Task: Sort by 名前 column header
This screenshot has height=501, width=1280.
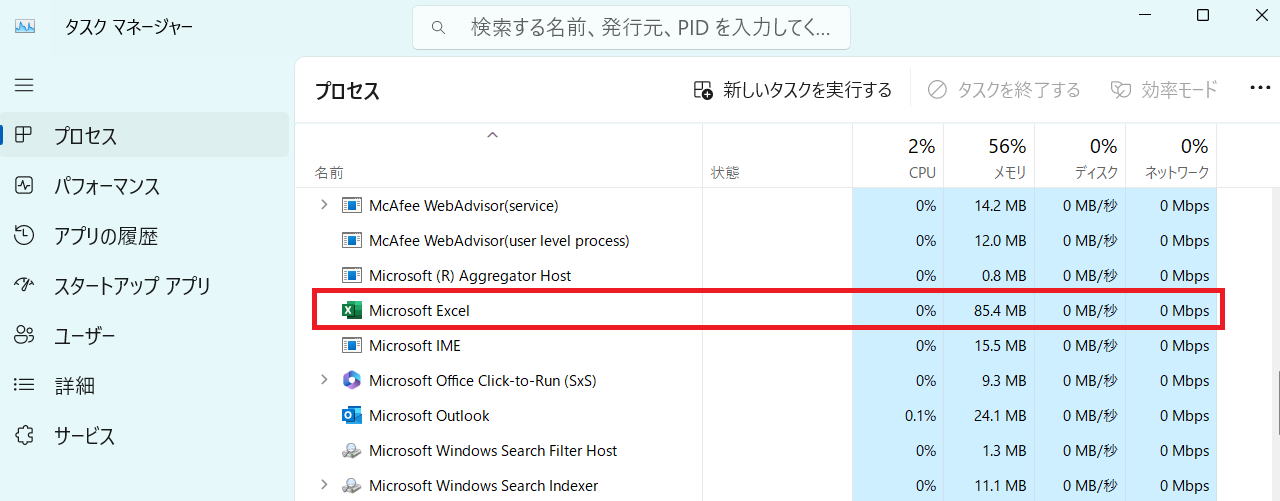Action: click(x=500, y=156)
